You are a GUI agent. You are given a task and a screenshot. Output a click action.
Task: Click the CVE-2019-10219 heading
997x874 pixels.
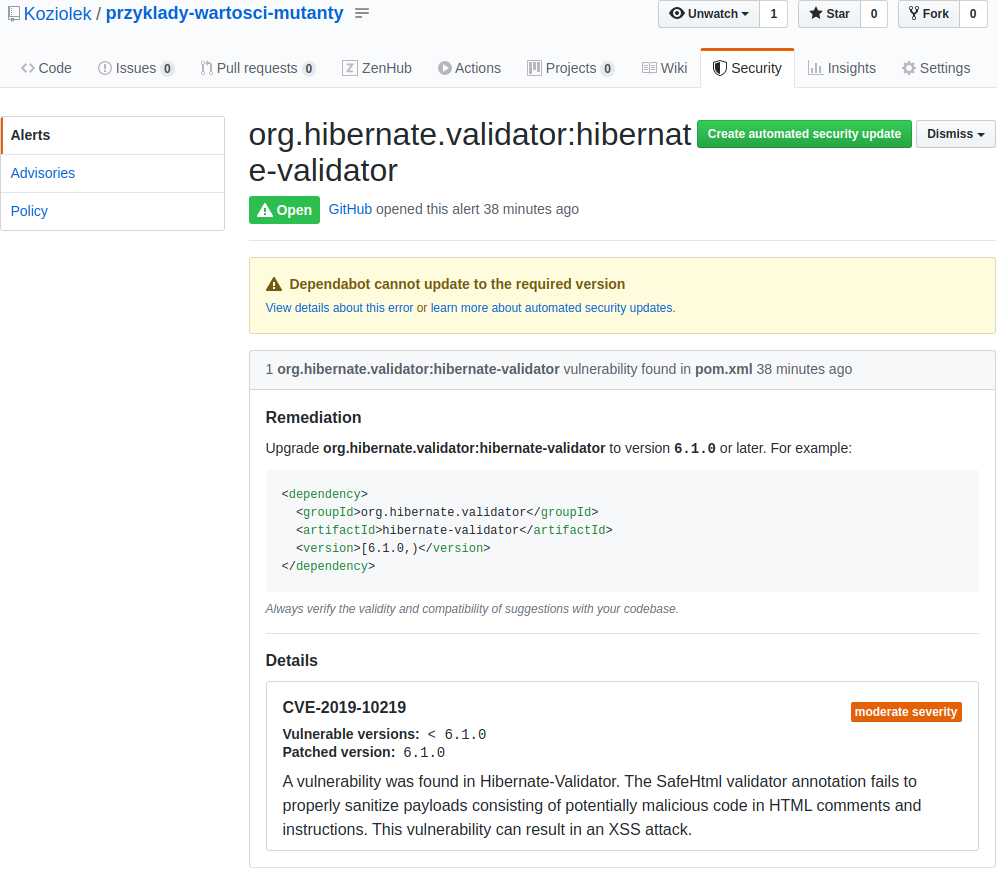click(x=344, y=707)
